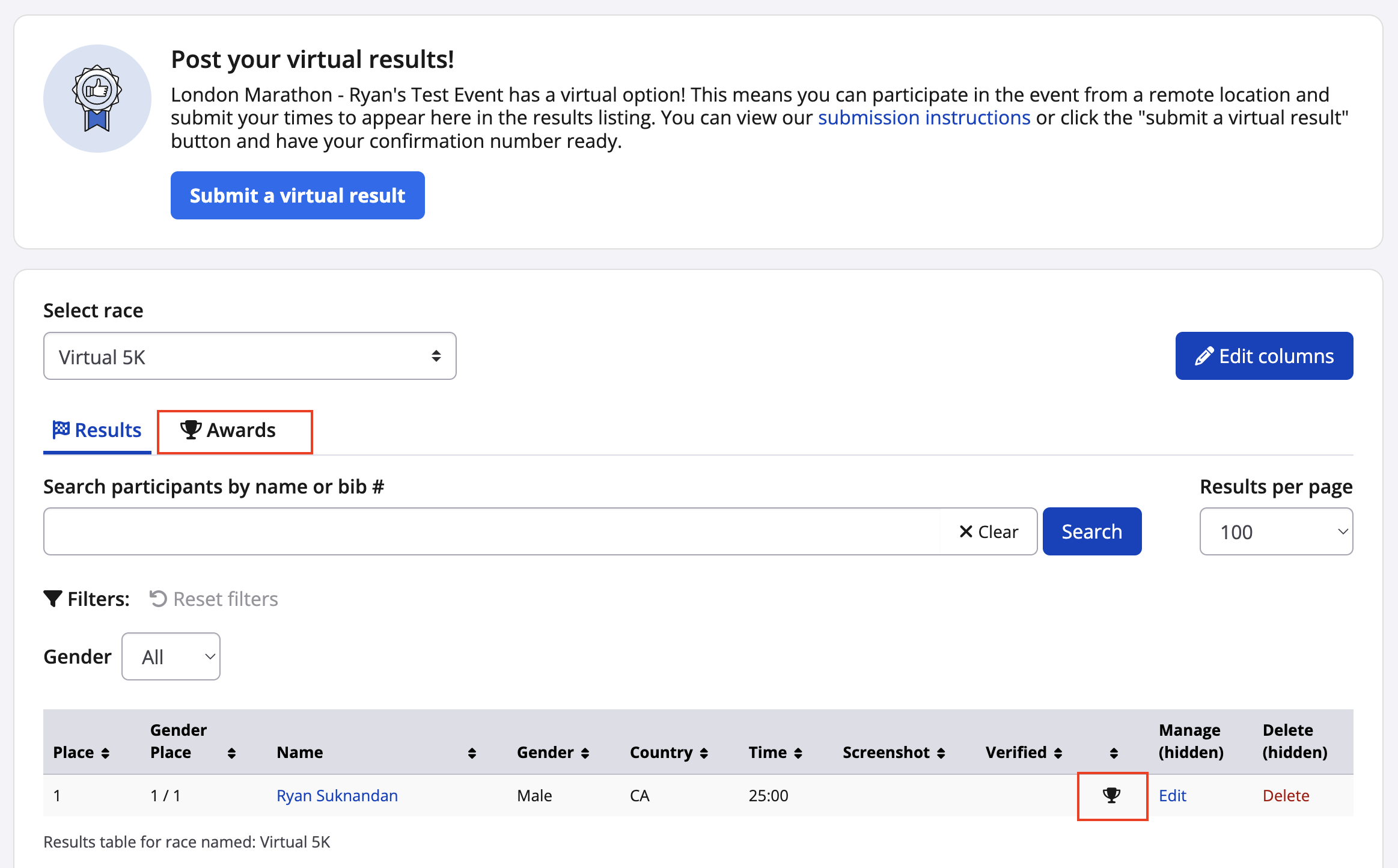The height and width of the screenshot is (868, 1398).
Task: Expand the Gender filter dropdown
Action: tap(171, 656)
